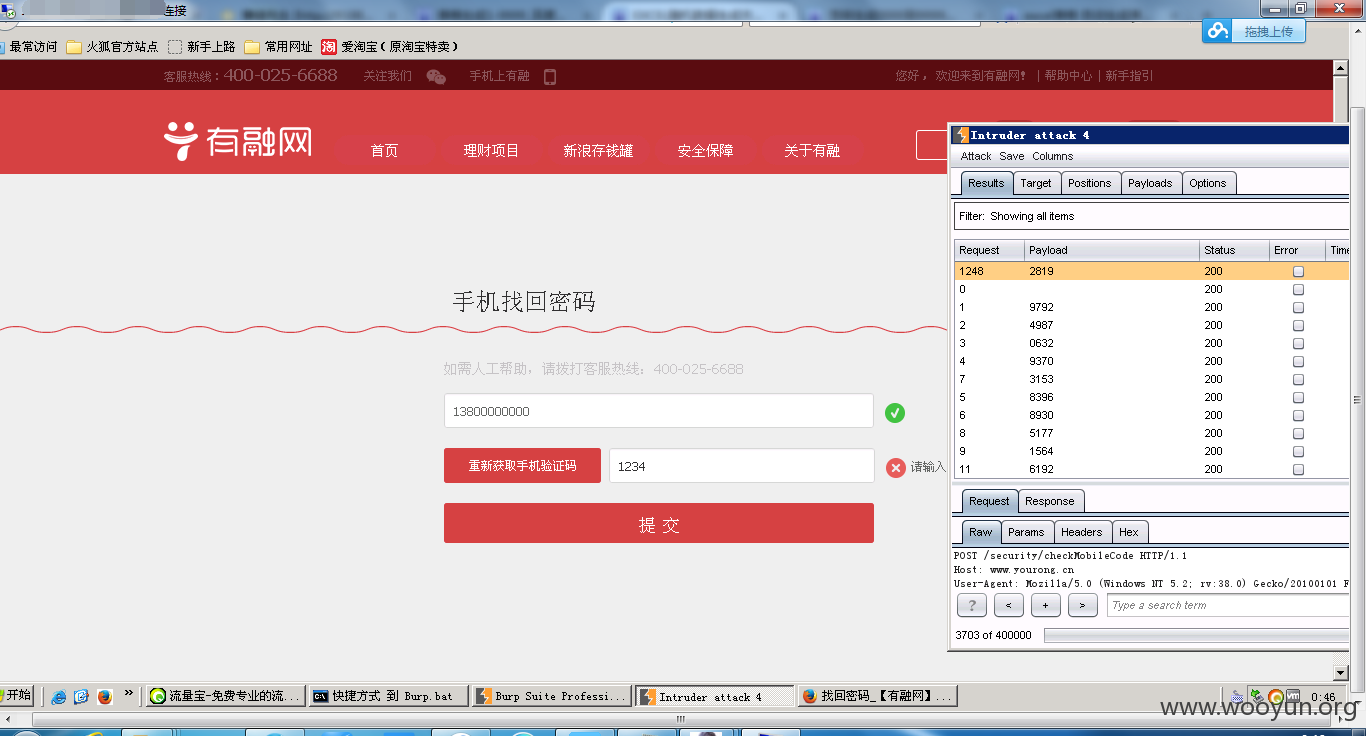Toggle Error checkbox for request 1248
Screen dimensions: 1366x736
(1298, 271)
